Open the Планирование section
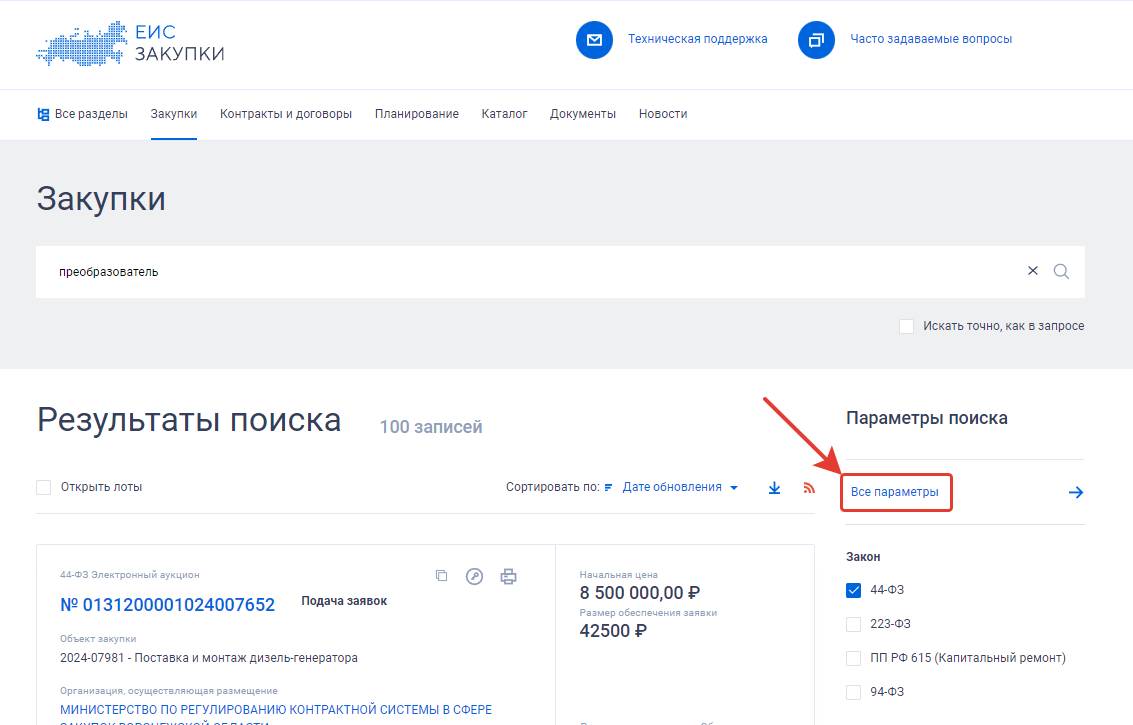 [x=416, y=113]
